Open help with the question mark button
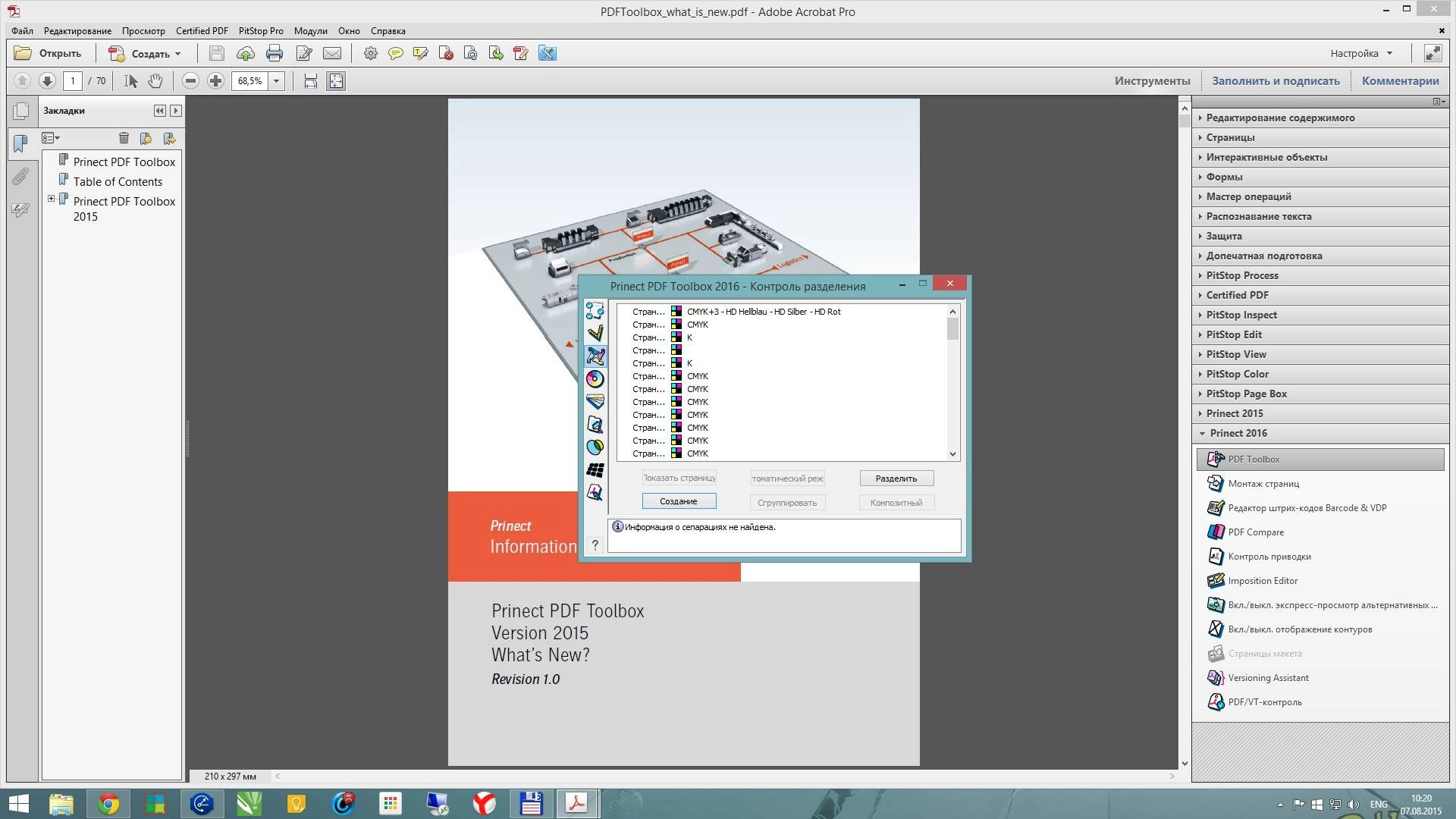 click(595, 544)
